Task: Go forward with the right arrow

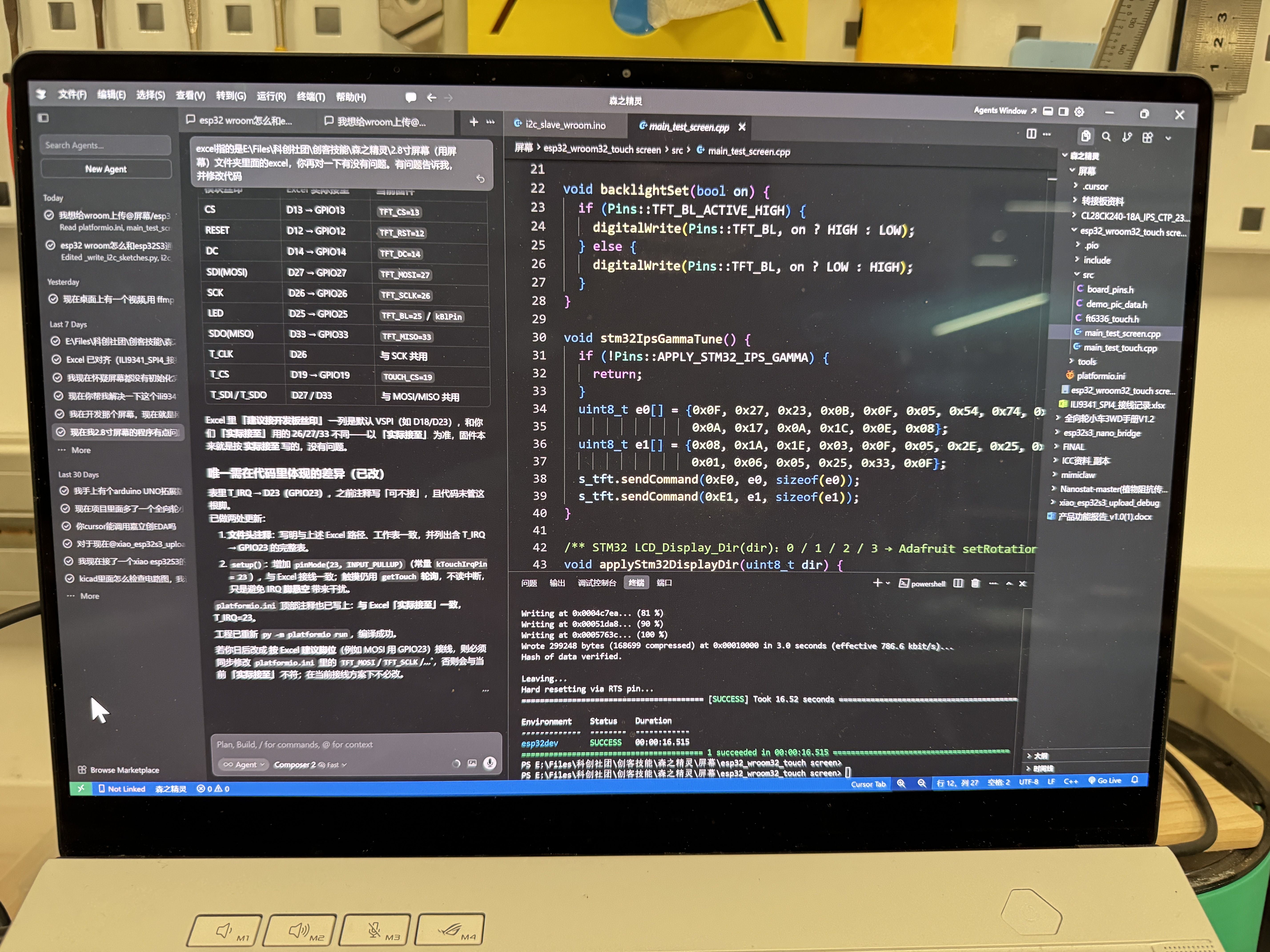Action: point(448,98)
